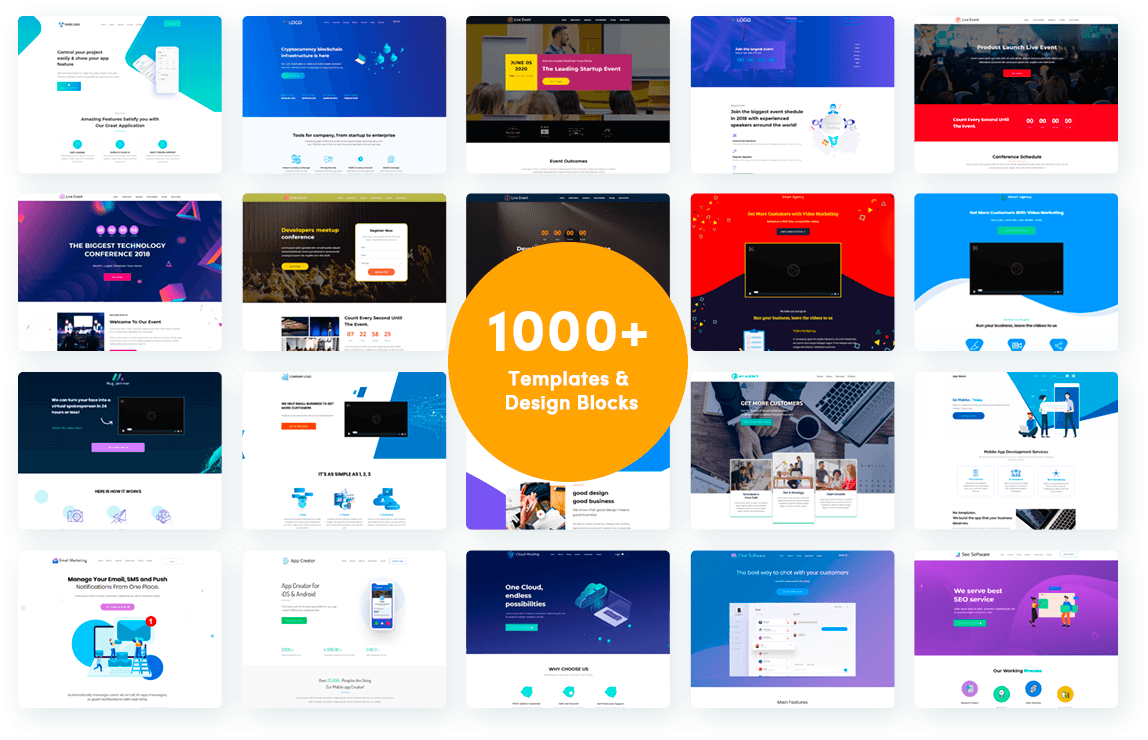The width and height of the screenshot is (1148, 740).
Task: Open the next slide arrow on the SEO banner
Action: click(1094, 636)
